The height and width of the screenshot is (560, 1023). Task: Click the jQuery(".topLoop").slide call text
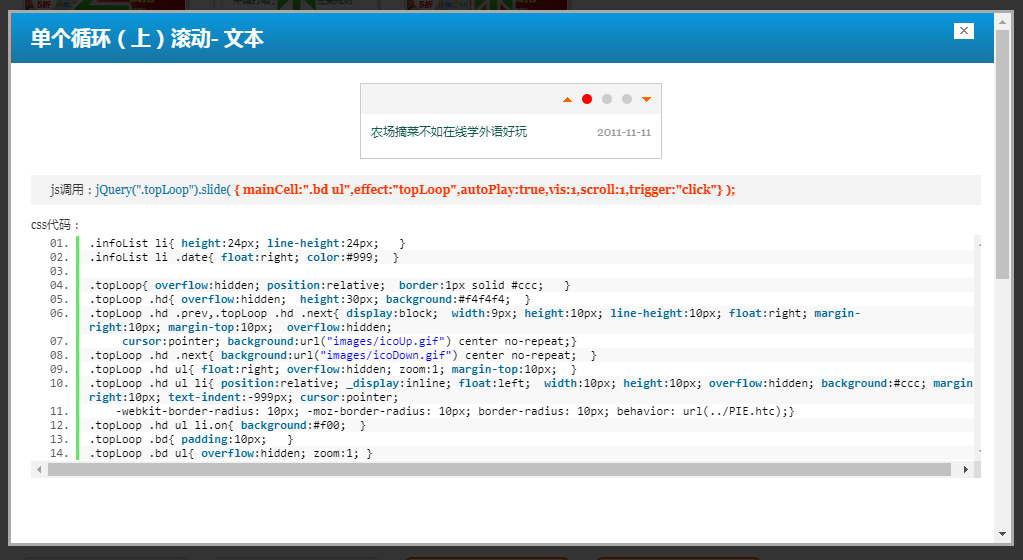[x=163, y=190]
